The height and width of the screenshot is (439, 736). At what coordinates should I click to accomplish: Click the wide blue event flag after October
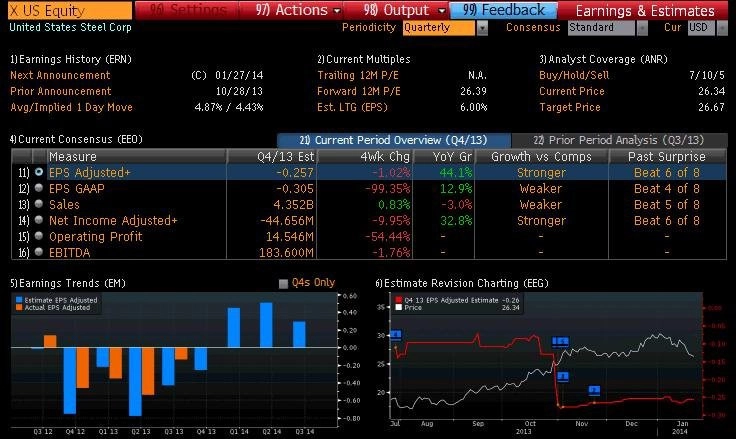[x=560, y=341]
